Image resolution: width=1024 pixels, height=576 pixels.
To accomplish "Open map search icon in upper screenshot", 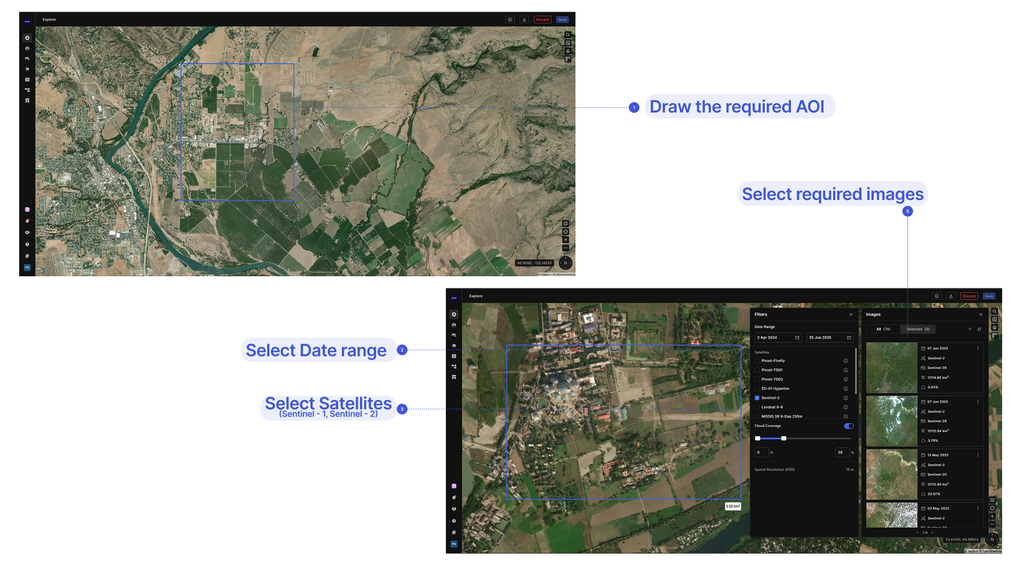I will pyautogui.click(x=568, y=35).
